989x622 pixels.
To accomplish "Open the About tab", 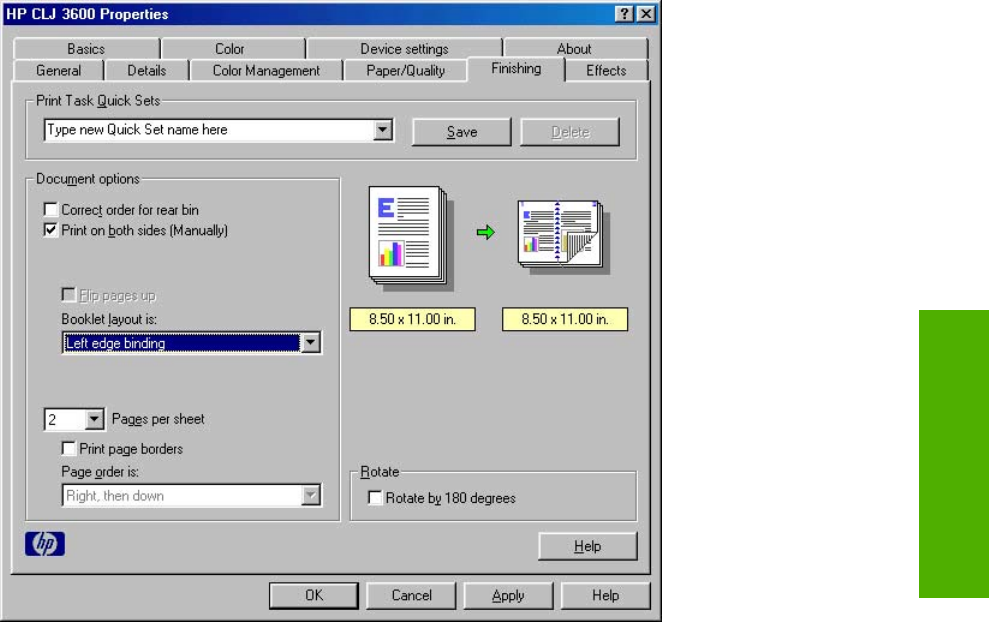I will [x=574, y=49].
